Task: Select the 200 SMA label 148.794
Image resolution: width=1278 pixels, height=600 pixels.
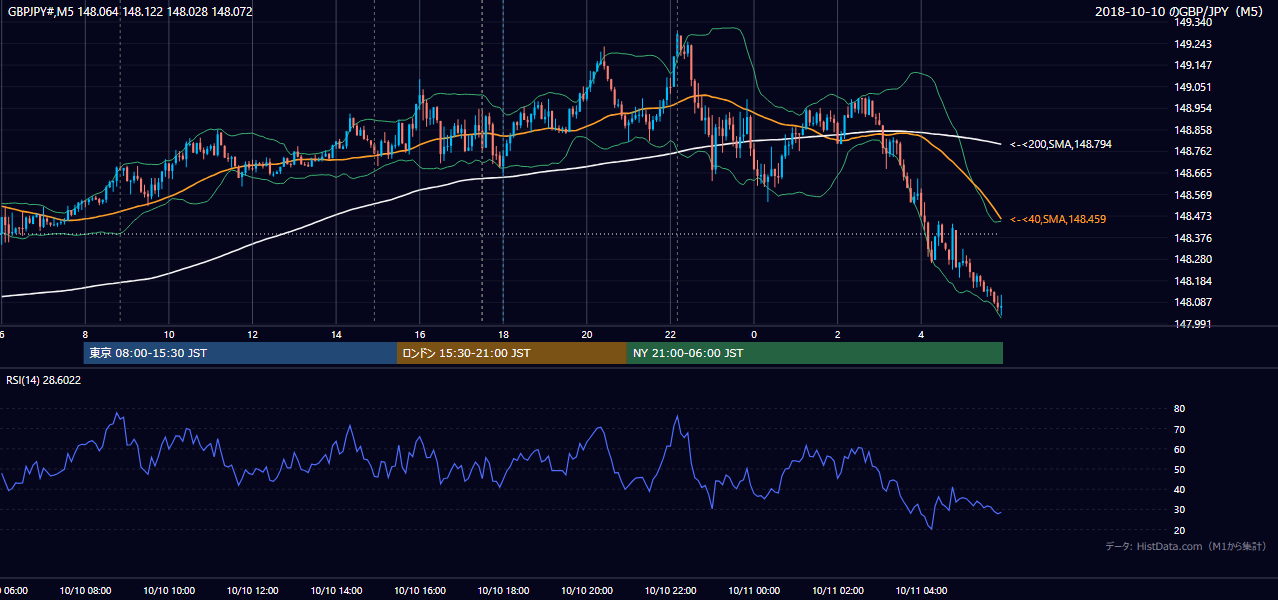Action: pyautogui.click(x=1061, y=145)
